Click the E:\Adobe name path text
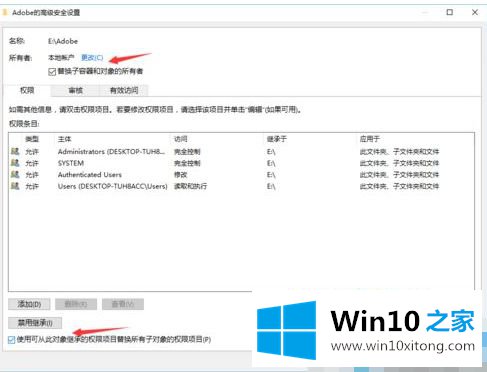 [63, 41]
